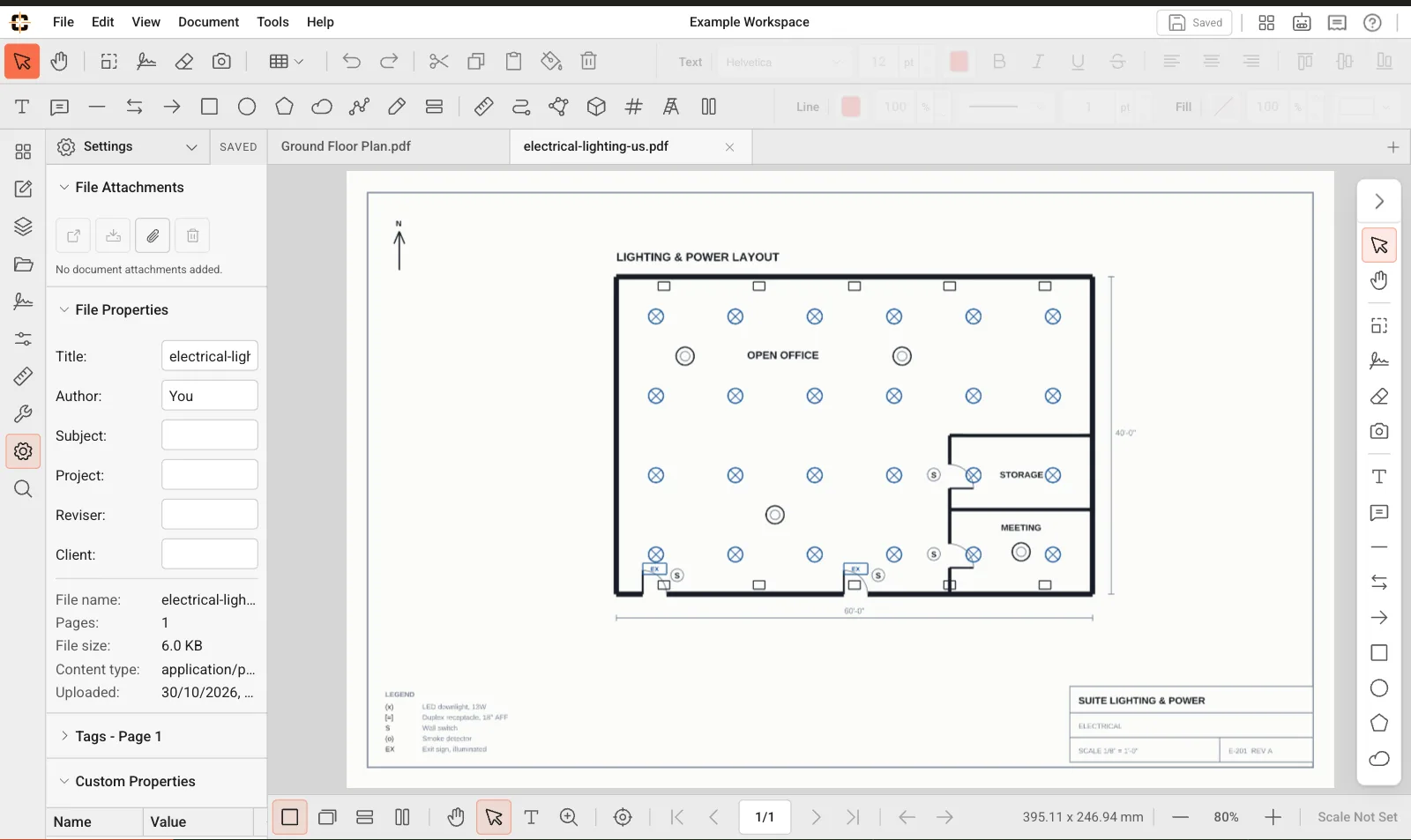The height and width of the screenshot is (840, 1411).
Task: Click the attach file paperclip button
Action: click(x=153, y=235)
